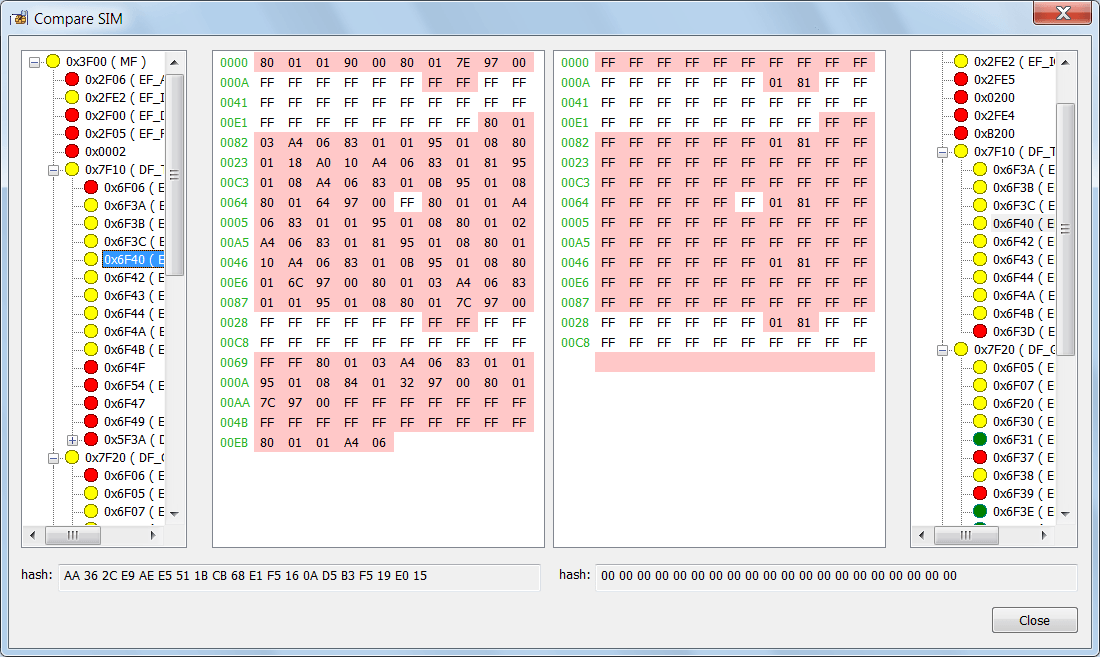The width and height of the screenshot is (1100, 657).
Task: Expand the 0x5F3A folder node
Action: (x=72, y=439)
